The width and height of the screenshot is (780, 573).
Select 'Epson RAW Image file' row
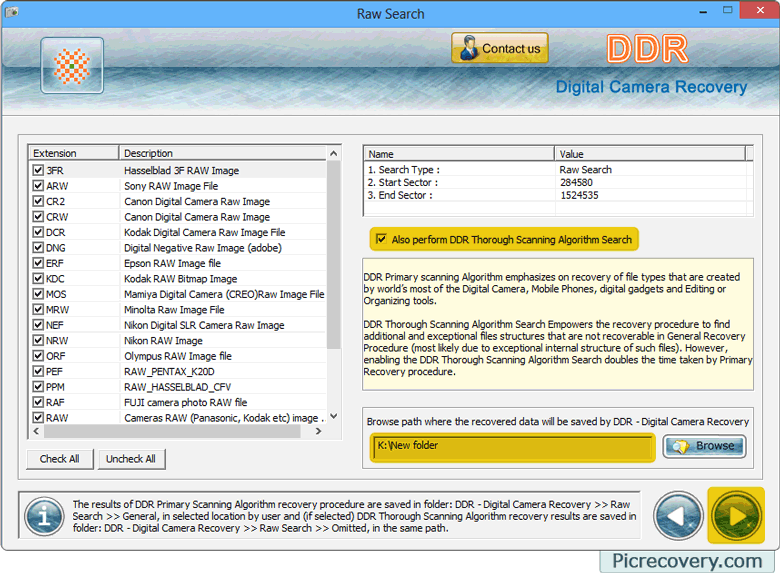pyautogui.click(x=178, y=263)
